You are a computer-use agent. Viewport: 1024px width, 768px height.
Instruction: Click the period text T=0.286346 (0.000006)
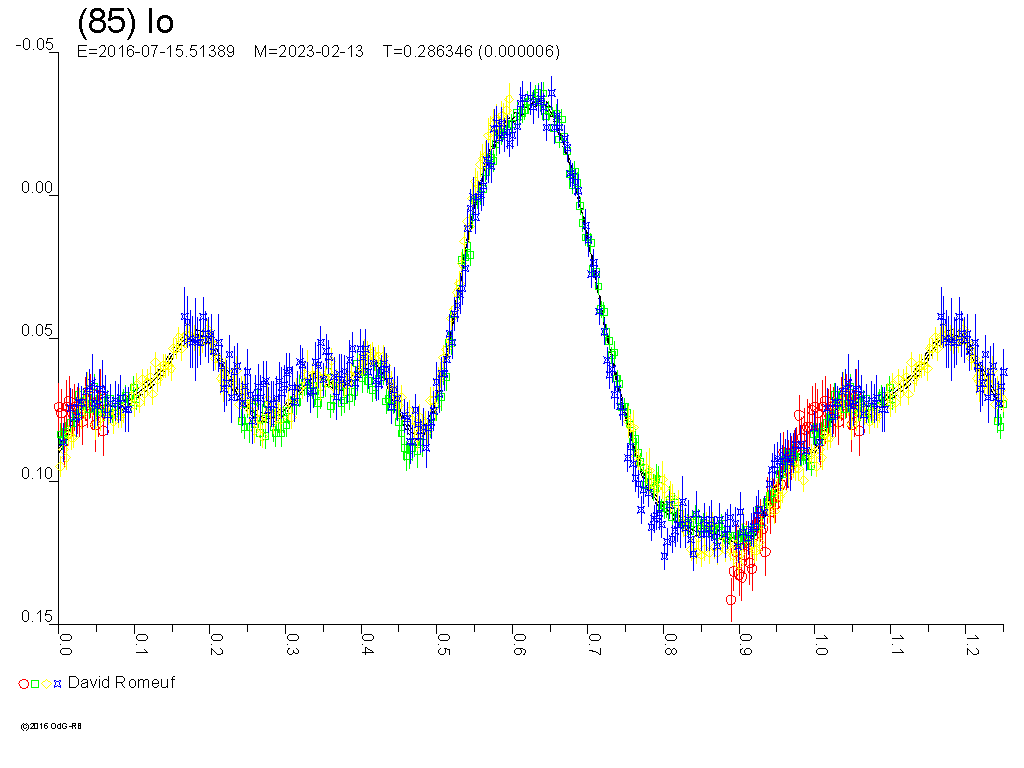[x=471, y=52]
